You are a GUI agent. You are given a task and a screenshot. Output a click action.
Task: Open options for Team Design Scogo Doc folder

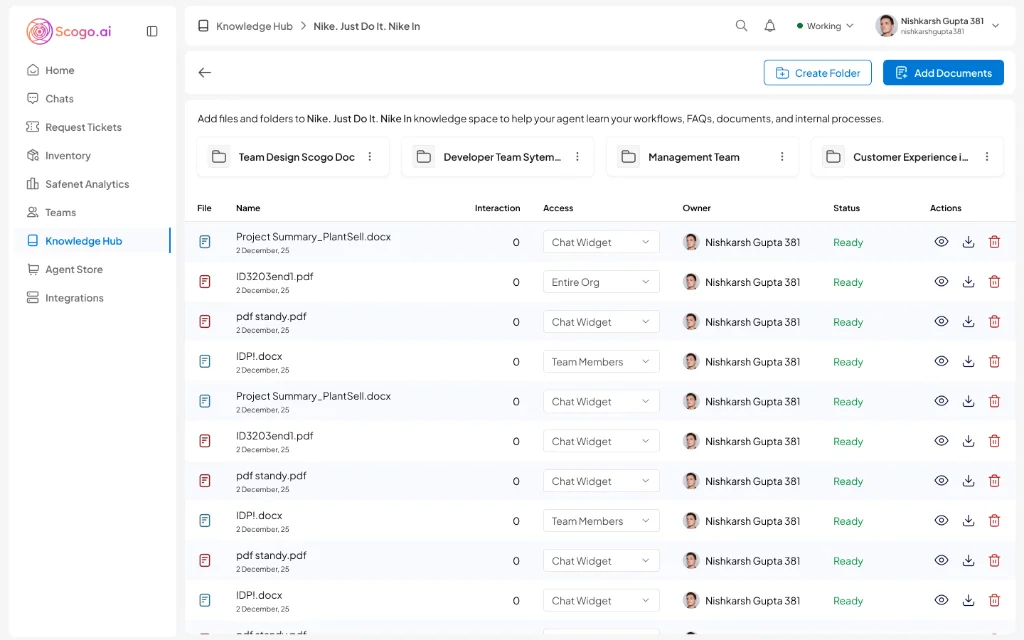tap(370, 157)
